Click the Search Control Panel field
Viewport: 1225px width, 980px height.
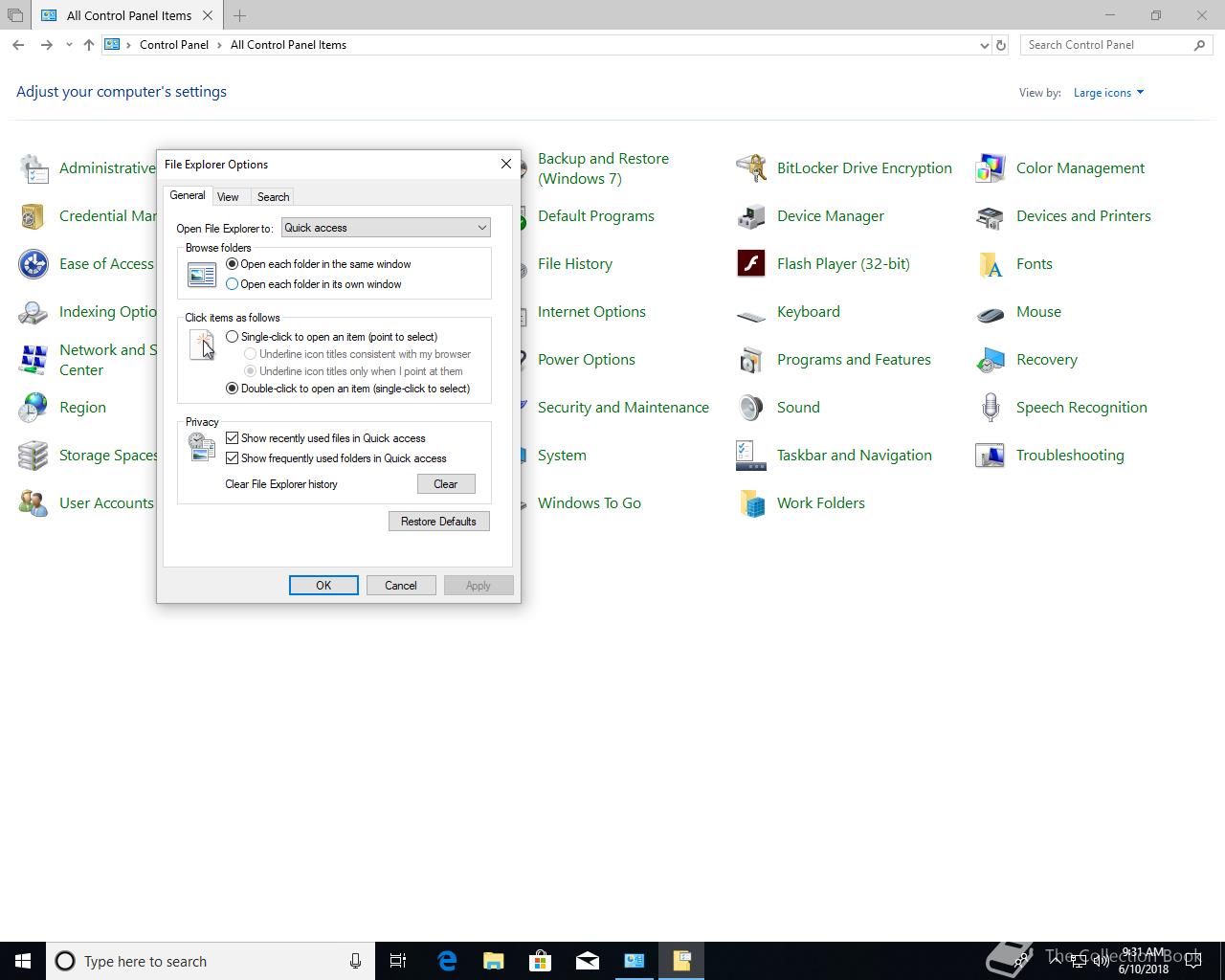pos(1115,45)
